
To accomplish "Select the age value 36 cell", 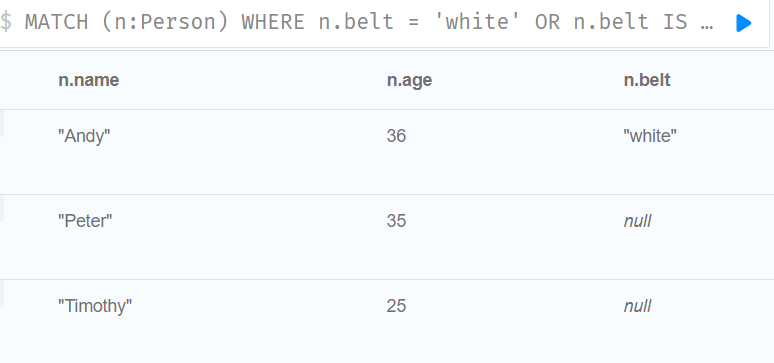I will coord(396,136).
